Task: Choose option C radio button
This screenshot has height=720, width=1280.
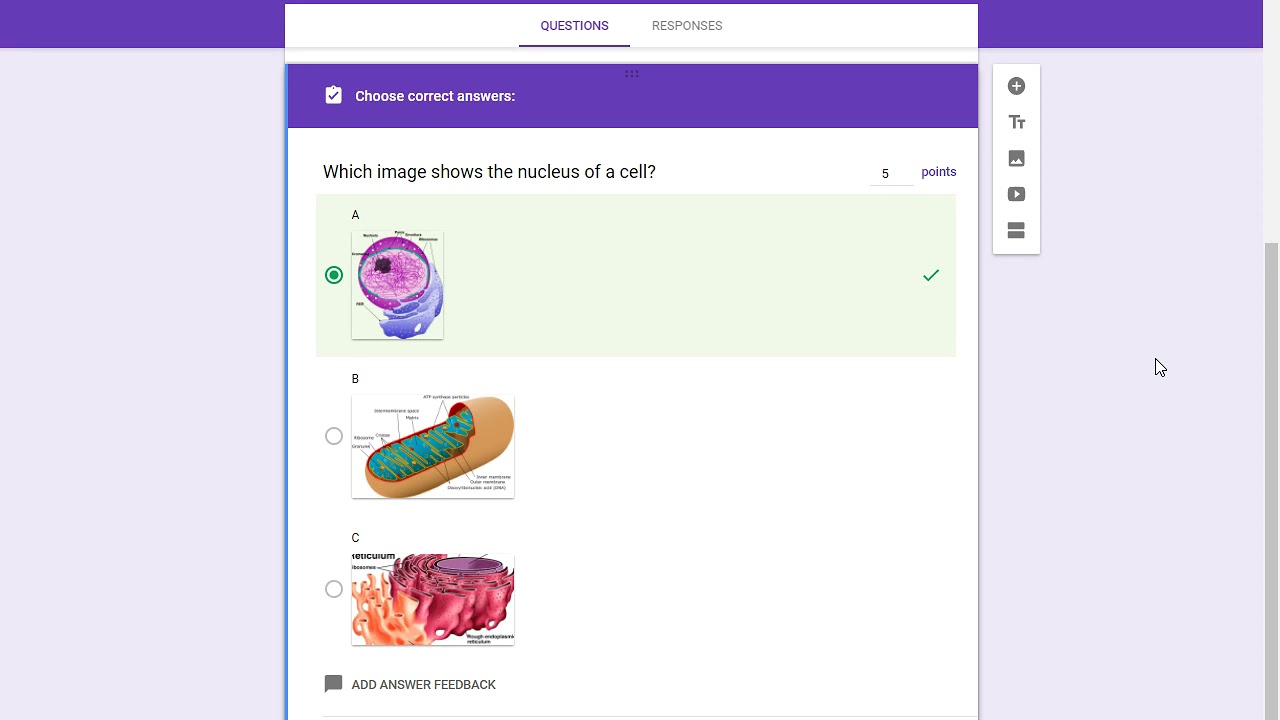Action: click(x=334, y=589)
